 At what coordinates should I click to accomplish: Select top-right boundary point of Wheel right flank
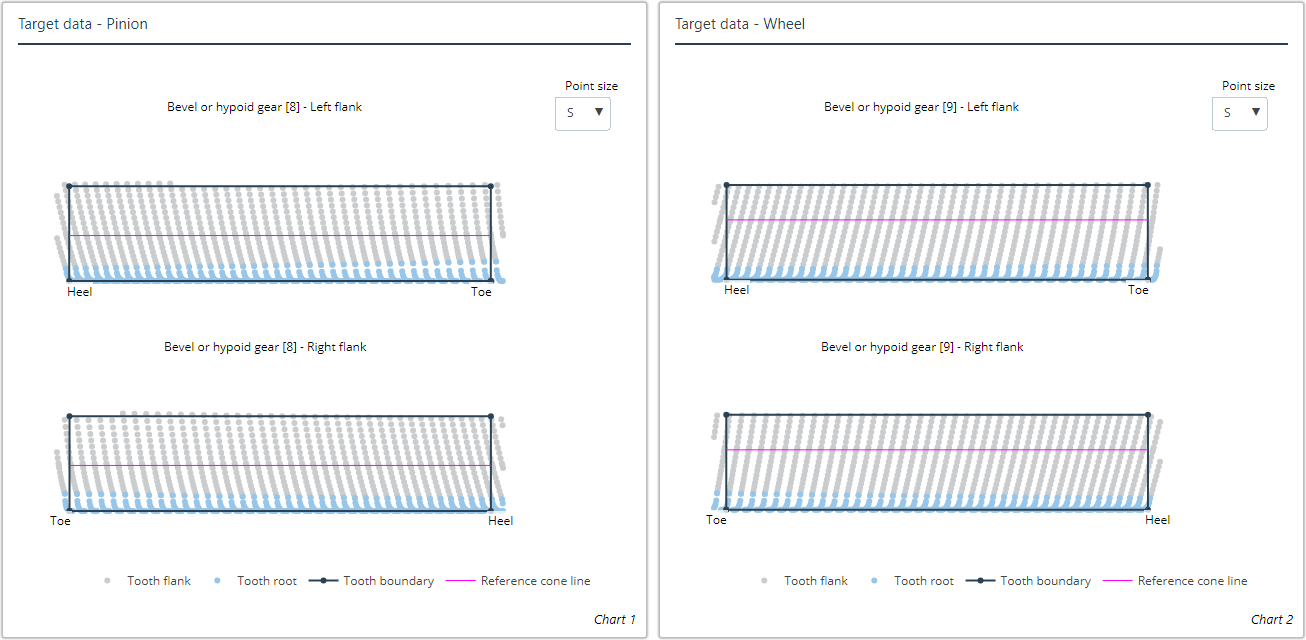click(x=1148, y=415)
